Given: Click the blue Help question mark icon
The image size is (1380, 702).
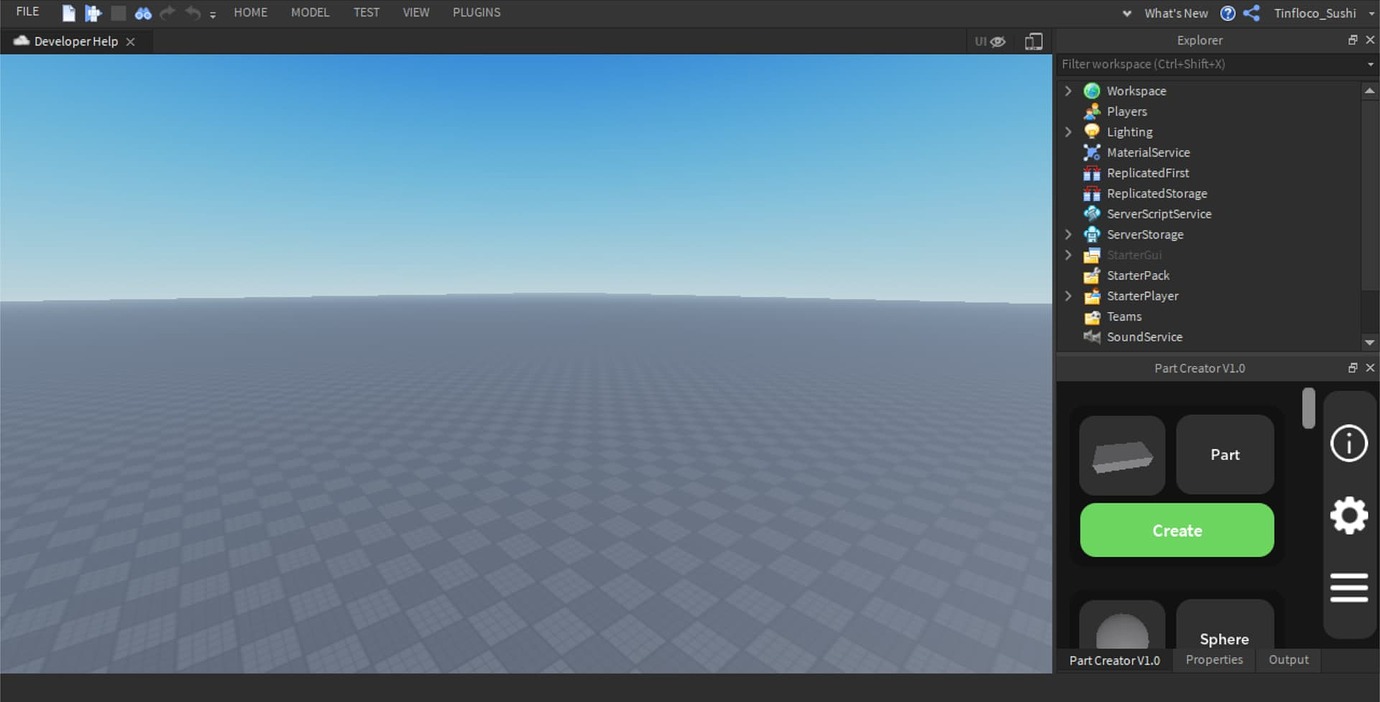Looking at the screenshot, I should 1228,13.
